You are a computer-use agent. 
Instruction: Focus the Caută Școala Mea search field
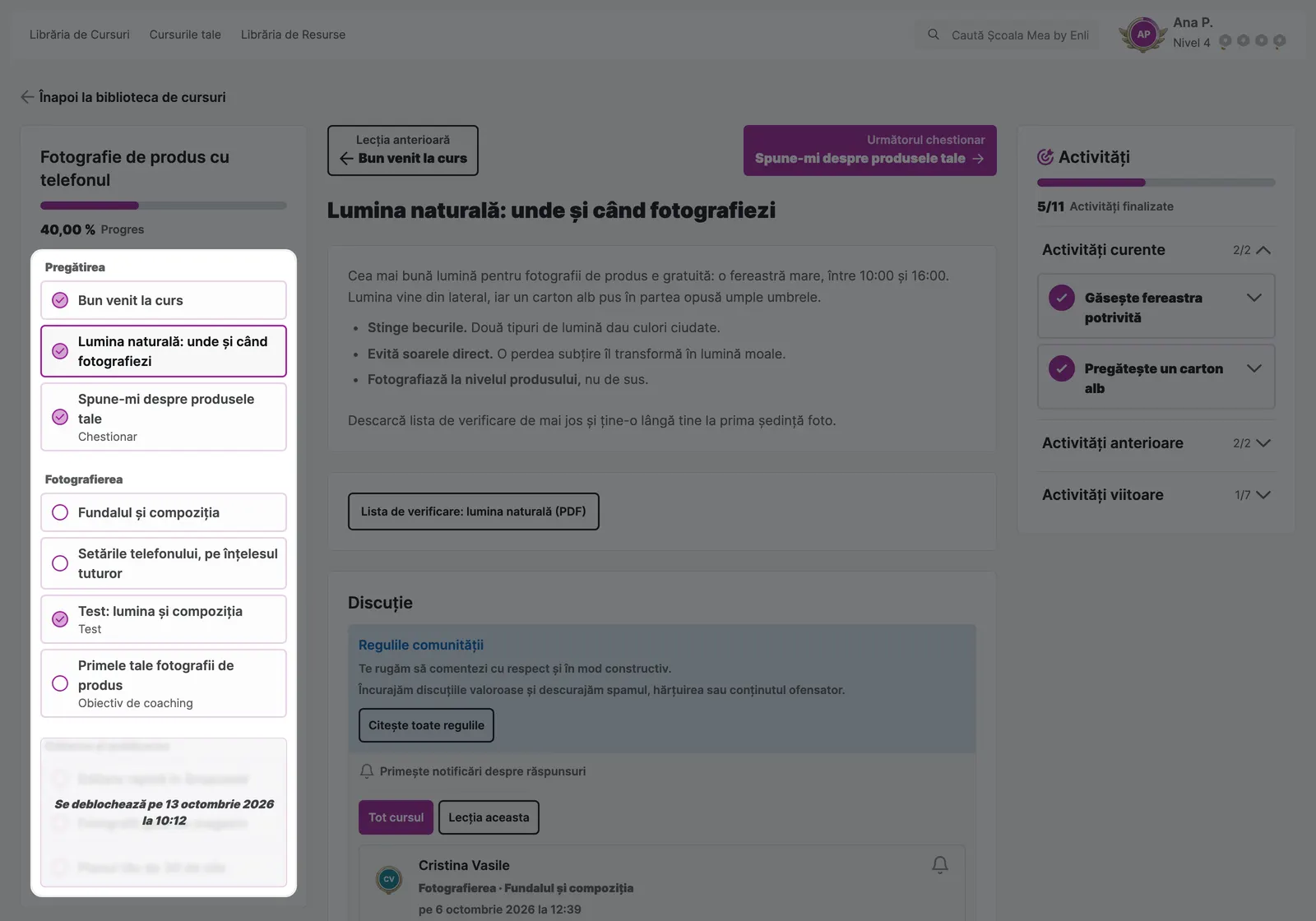pyautogui.click(x=1007, y=35)
